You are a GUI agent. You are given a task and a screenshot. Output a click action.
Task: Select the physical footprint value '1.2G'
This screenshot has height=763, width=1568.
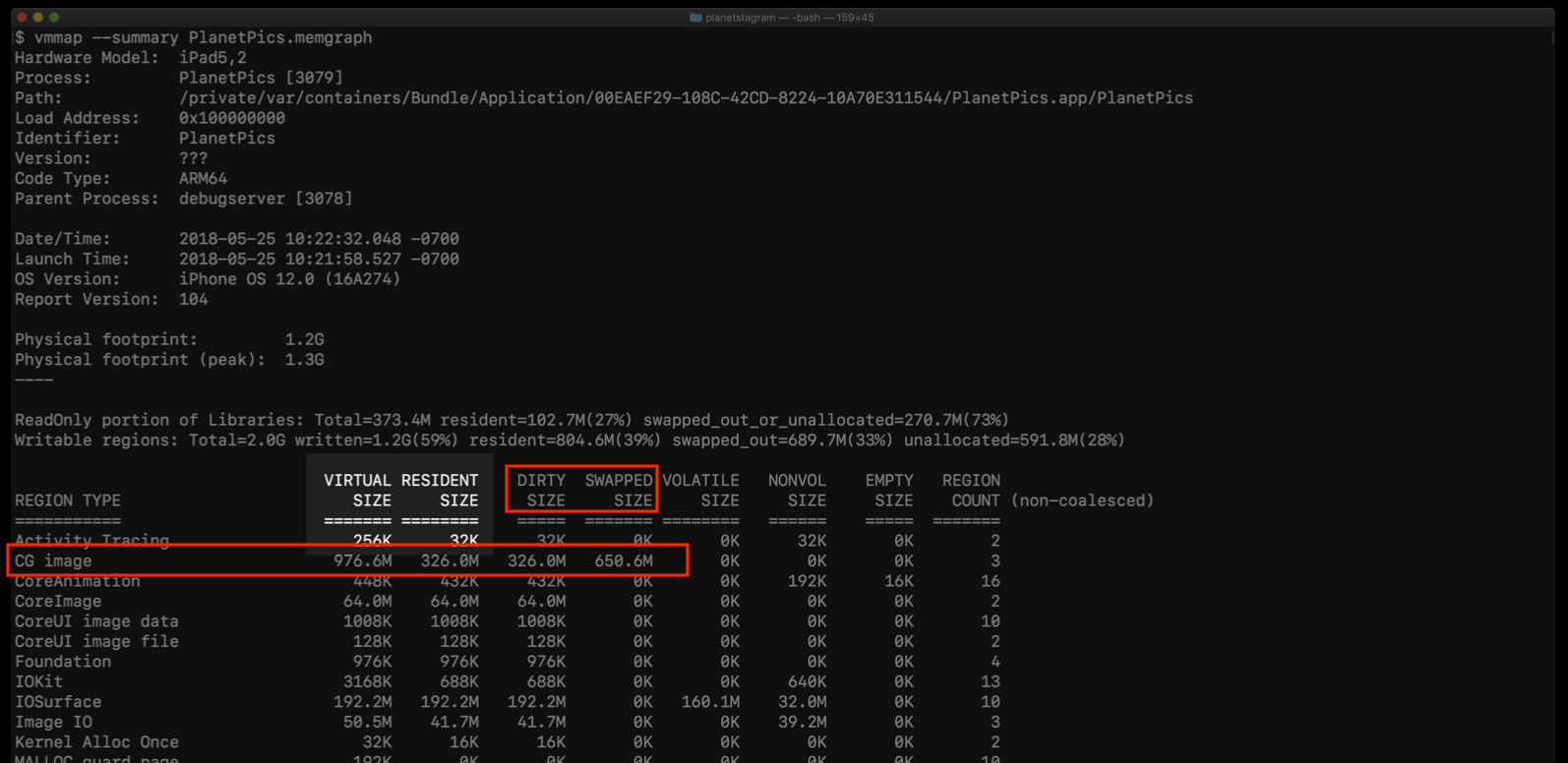(x=305, y=340)
